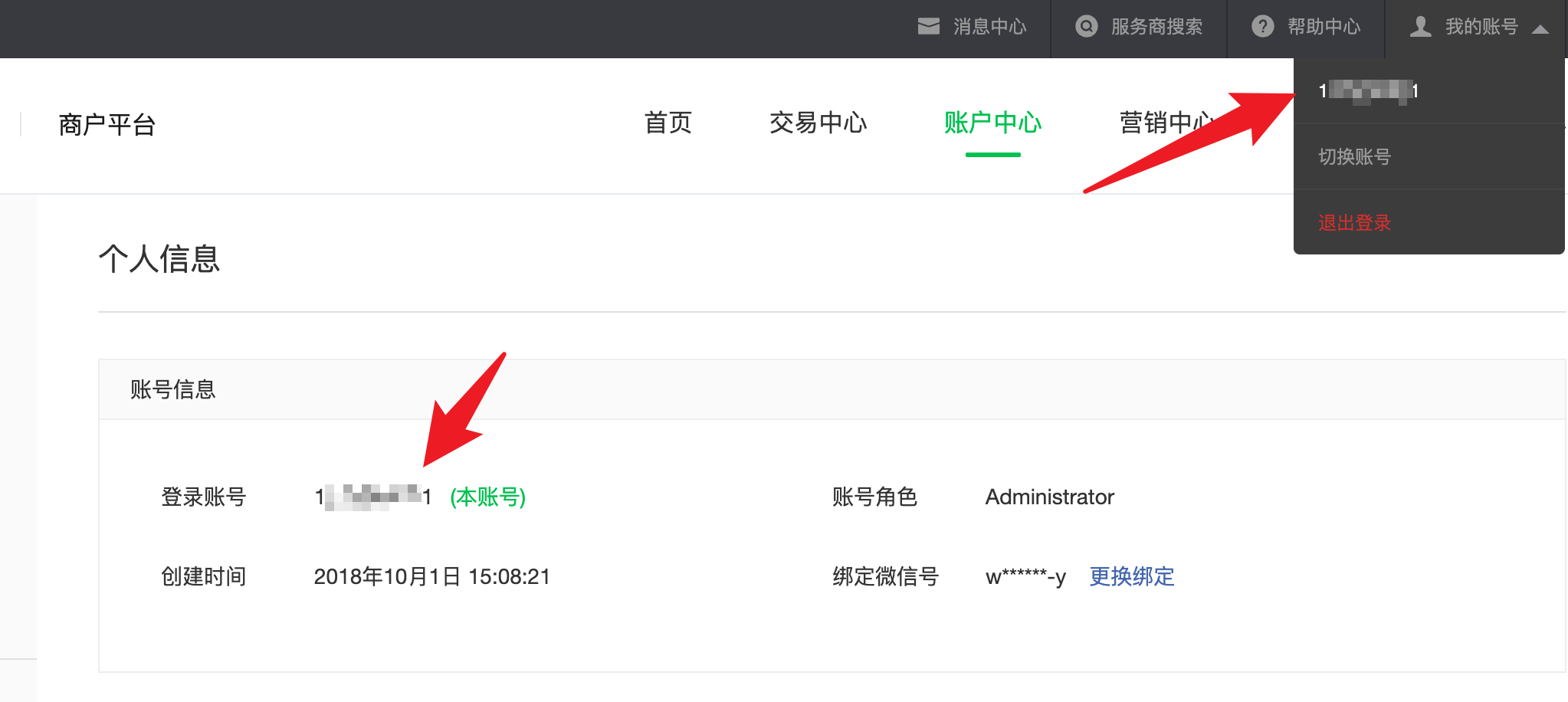The image size is (1568, 702).
Task: Click the user silhouette icon beside 我的账号
Action: [x=1420, y=27]
